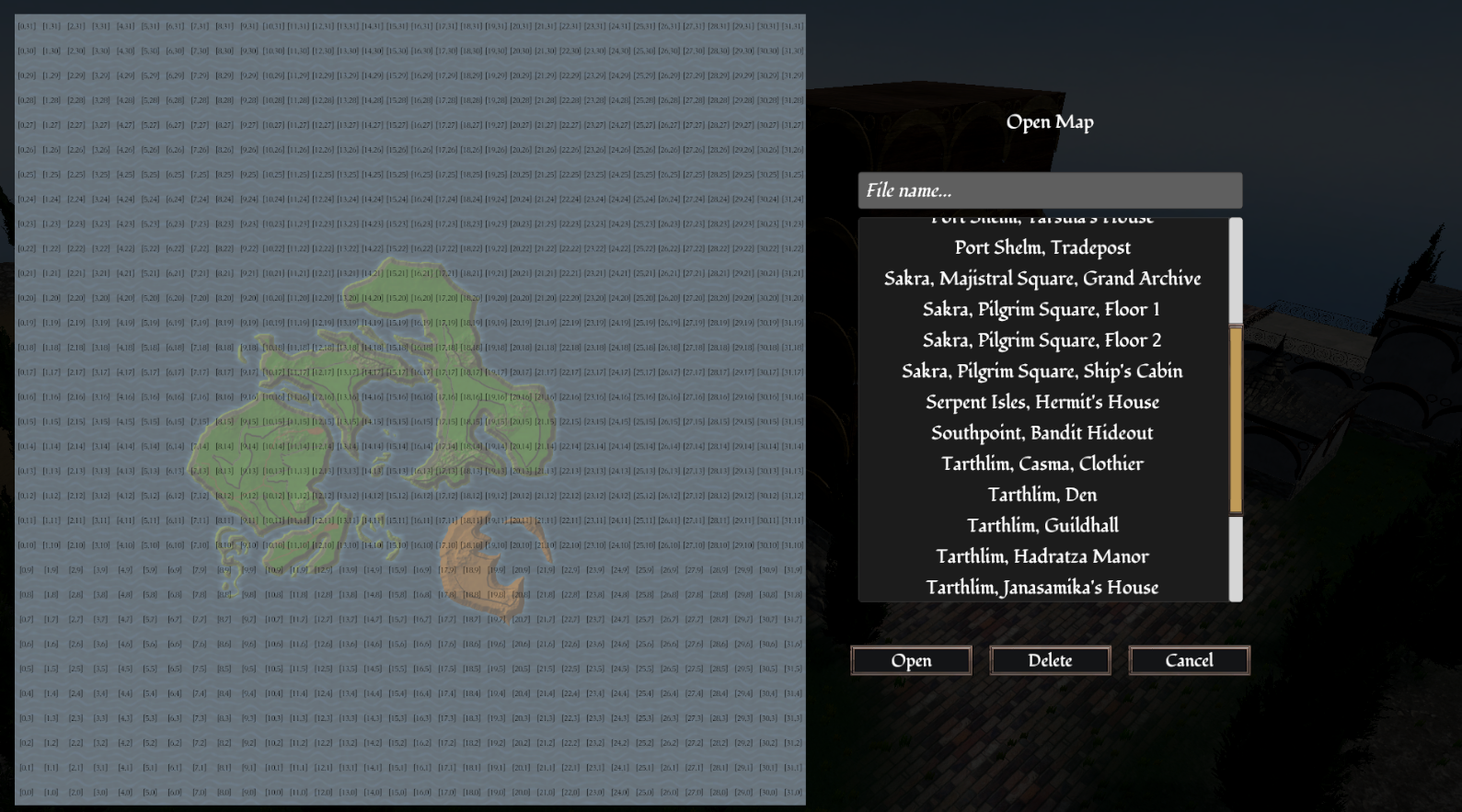Image resolution: width=1462 pixels, height=812 pixels.
Task: Click scrollbar track below the thumb
Action: click(x=1236, y=557)
